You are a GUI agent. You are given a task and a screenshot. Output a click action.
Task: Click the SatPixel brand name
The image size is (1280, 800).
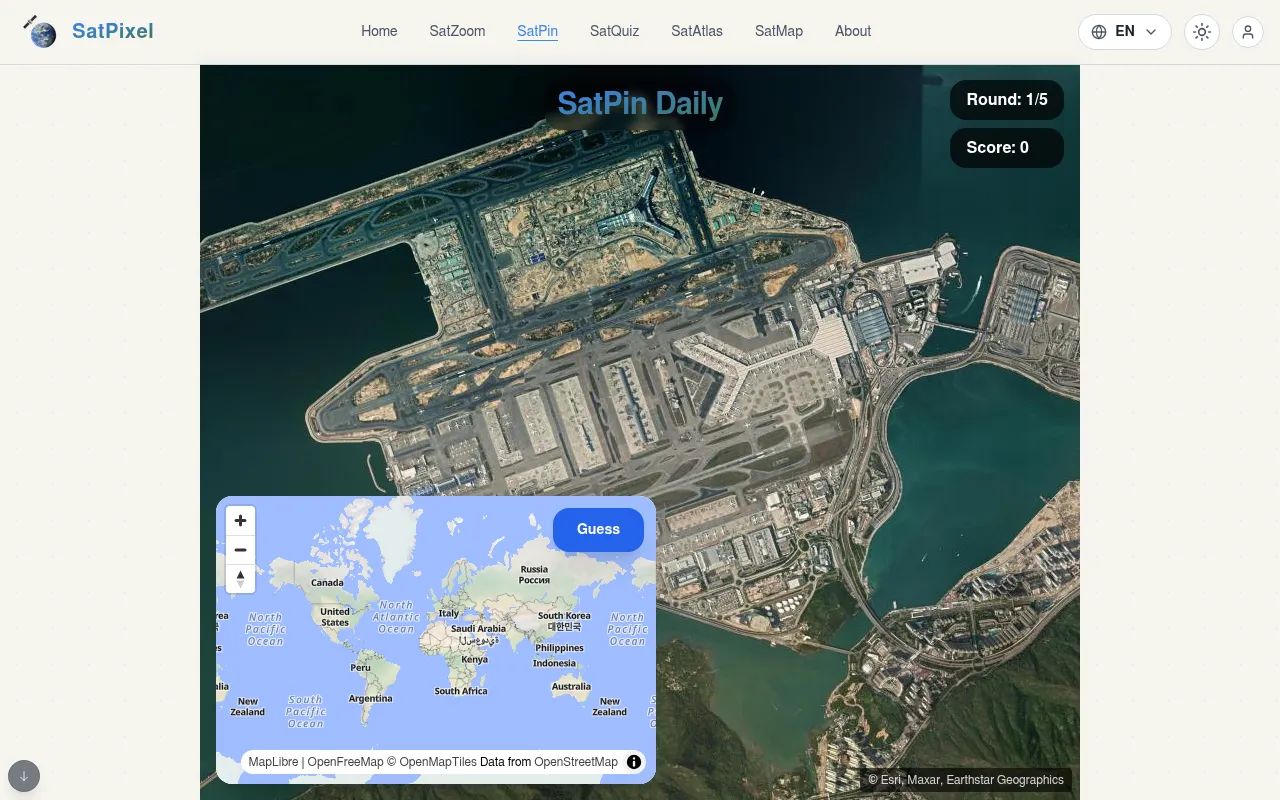(x=113, y=31)
